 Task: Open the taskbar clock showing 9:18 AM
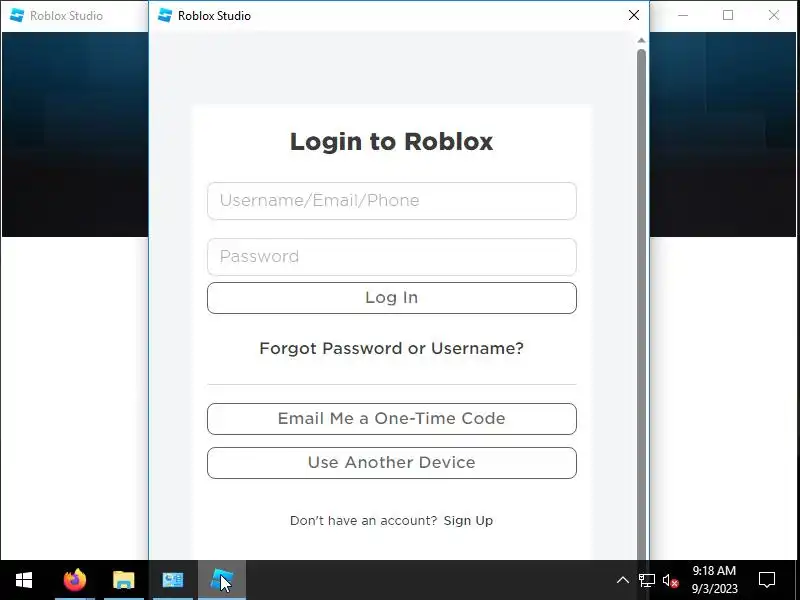714,580
